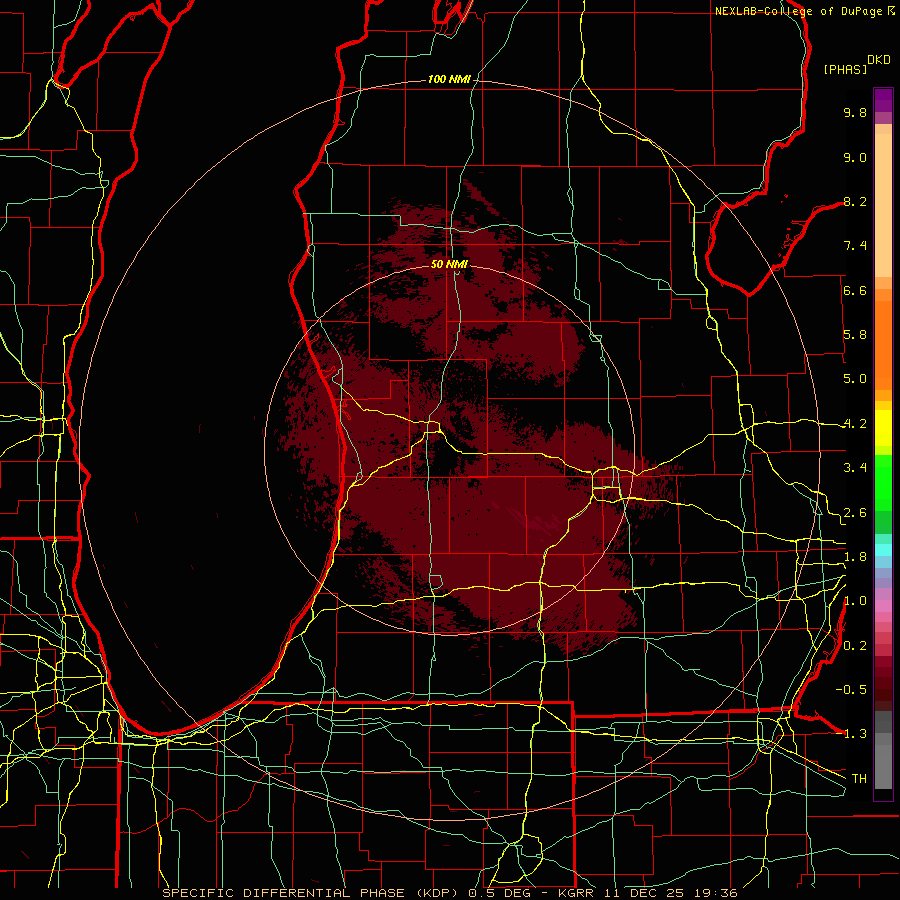Click the 4.2 scale value

(855, 424)
